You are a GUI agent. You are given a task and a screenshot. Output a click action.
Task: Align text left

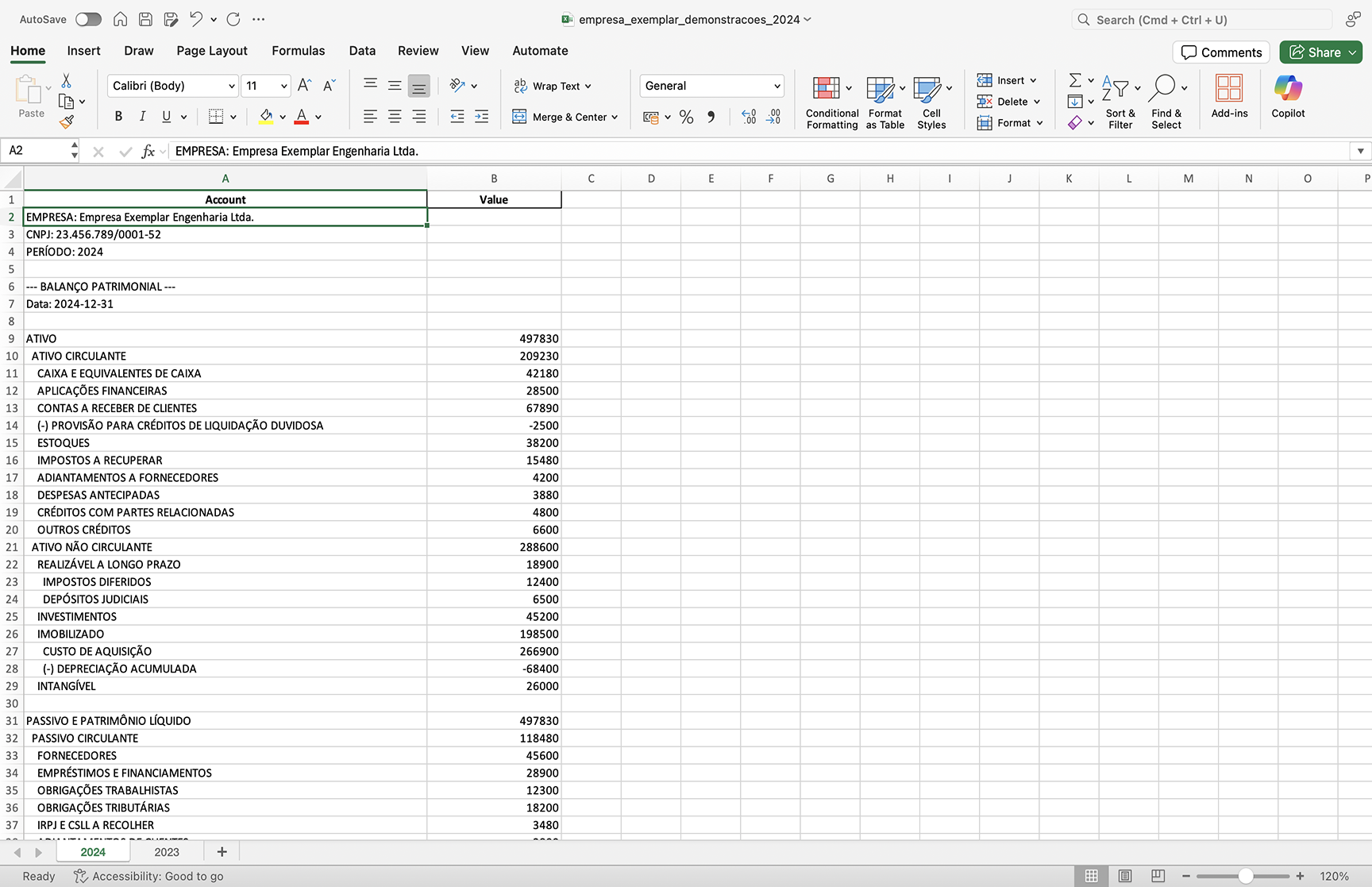pos(370,117)
